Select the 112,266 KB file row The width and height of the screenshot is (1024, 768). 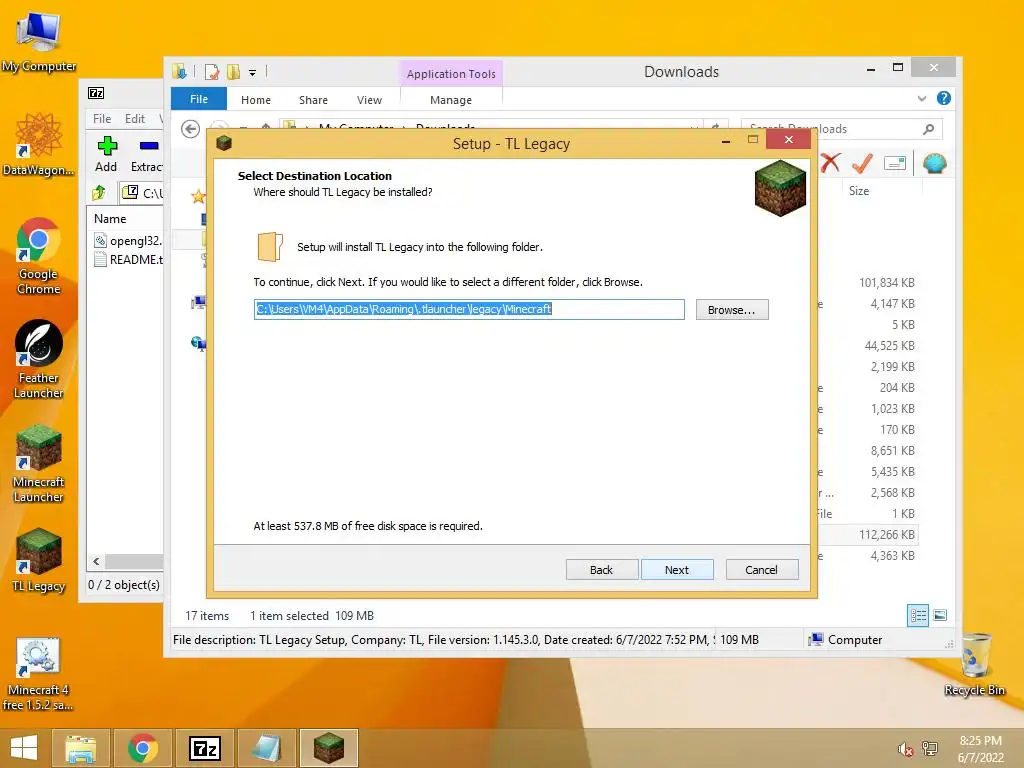pos(867,534)
